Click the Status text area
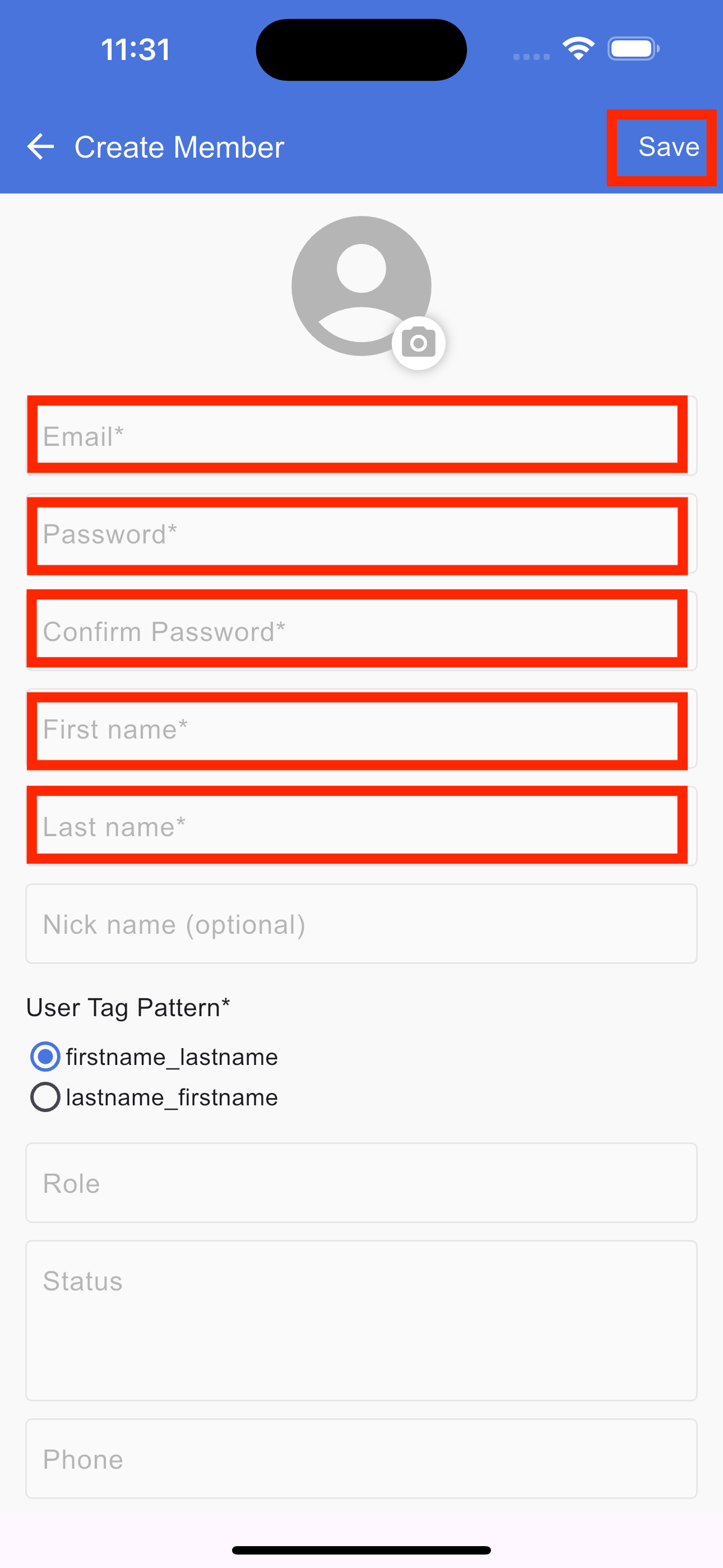723x1568 pixels. (x=361, y=1321)
